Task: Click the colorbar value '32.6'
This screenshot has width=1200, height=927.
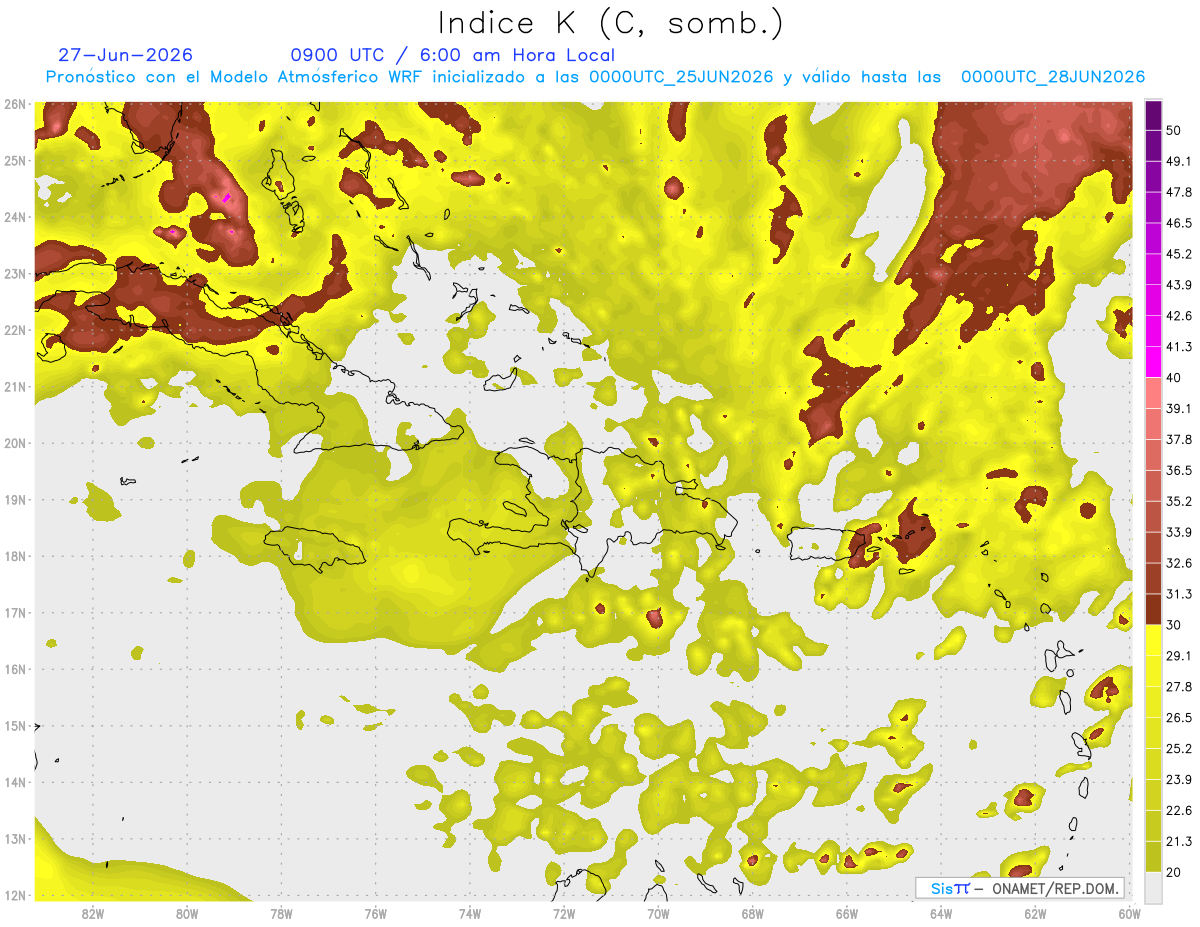Action: (x=1178, y=563)
